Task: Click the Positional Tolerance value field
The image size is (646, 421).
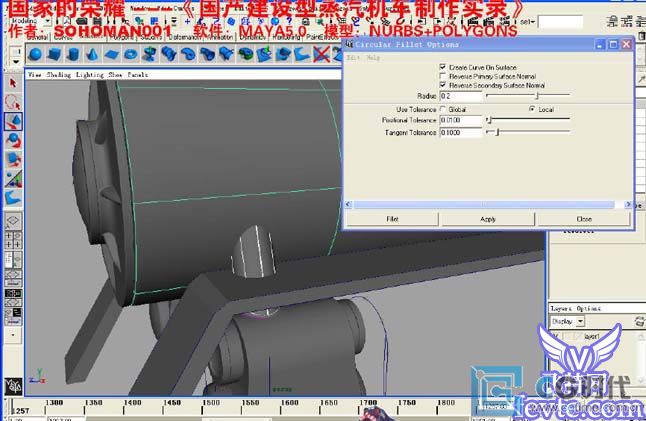Action: click(461, 120)
